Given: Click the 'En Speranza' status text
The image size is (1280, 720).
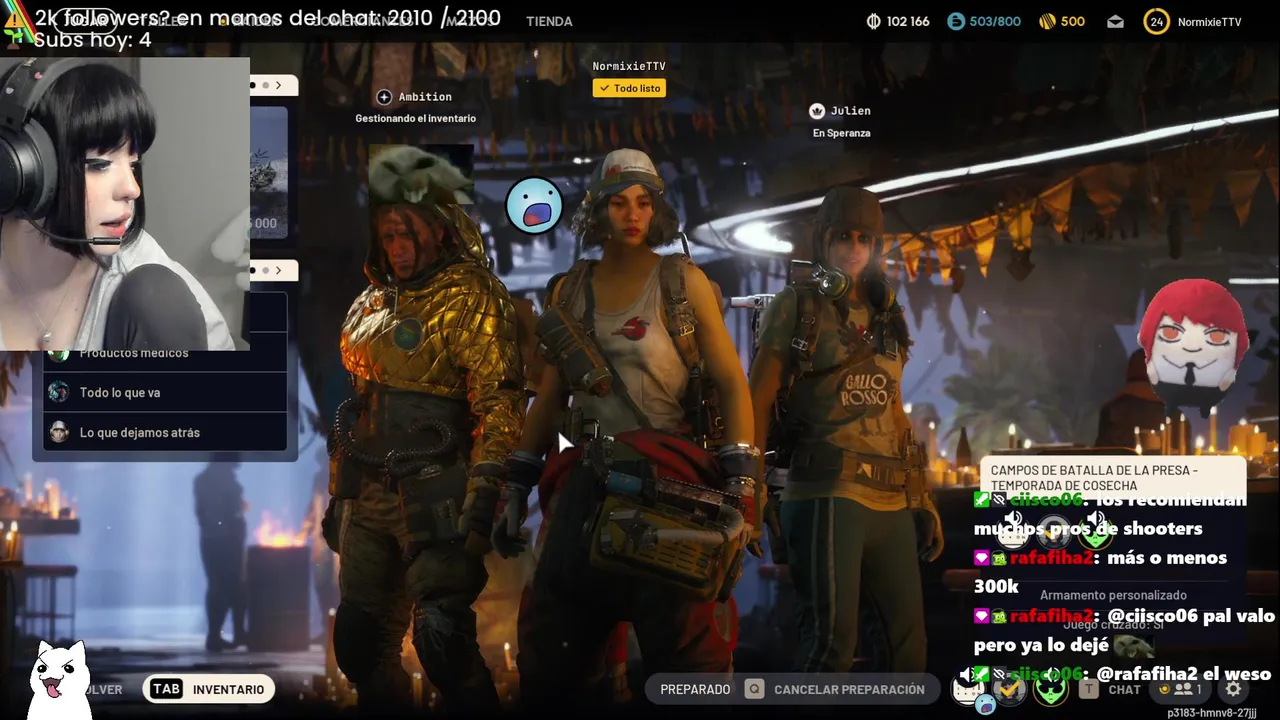Looking at the screenshot, I should (x=841, y=133).
